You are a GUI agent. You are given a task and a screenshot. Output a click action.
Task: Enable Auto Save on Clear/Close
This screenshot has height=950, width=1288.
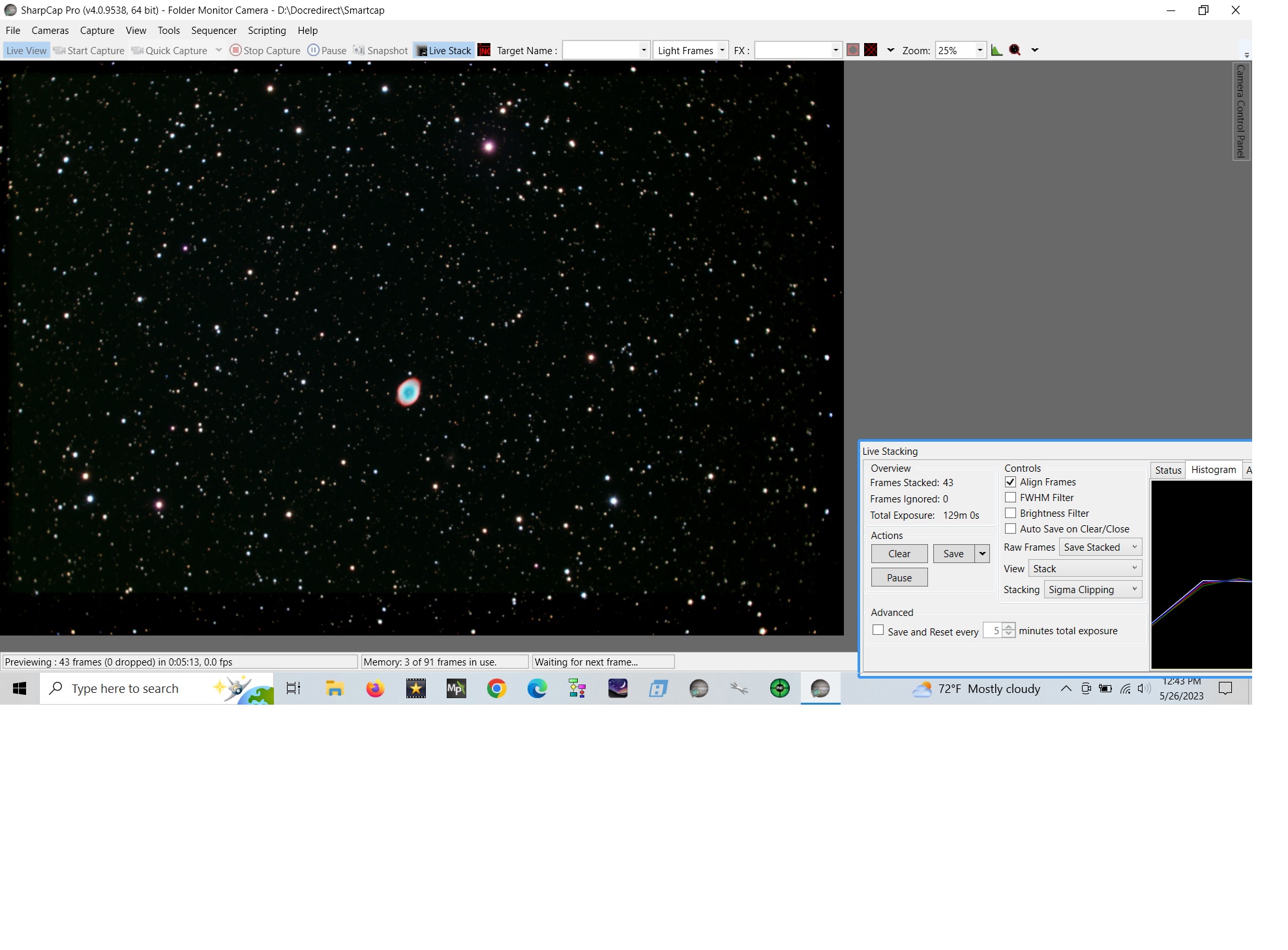tap(1010, 529)
